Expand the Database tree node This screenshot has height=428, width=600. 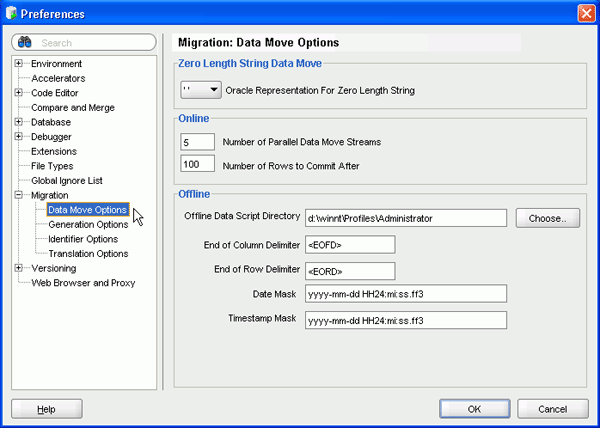pyautogui.click(x=19, y=122)
